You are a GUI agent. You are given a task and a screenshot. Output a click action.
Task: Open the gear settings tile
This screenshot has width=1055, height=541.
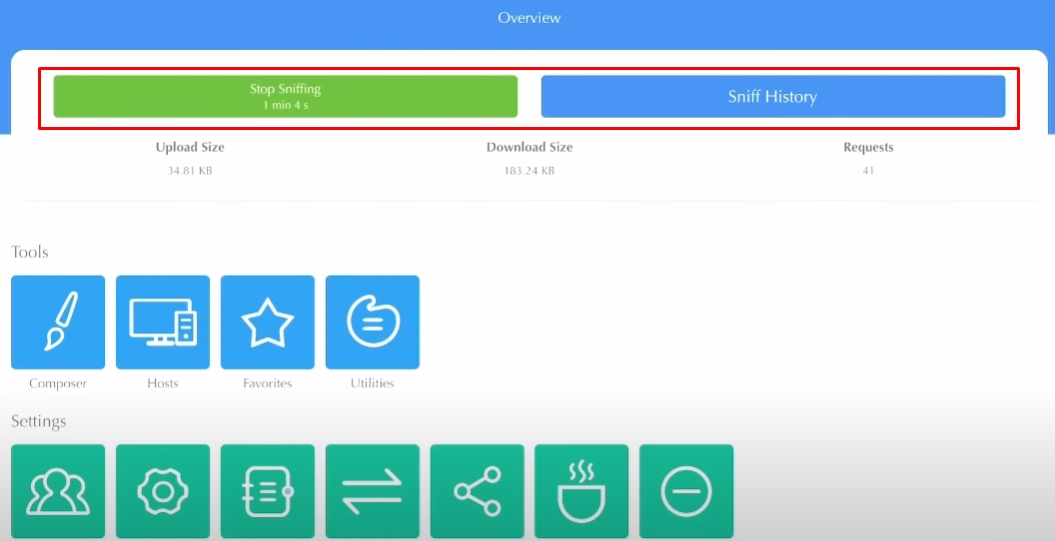point(162,491)
